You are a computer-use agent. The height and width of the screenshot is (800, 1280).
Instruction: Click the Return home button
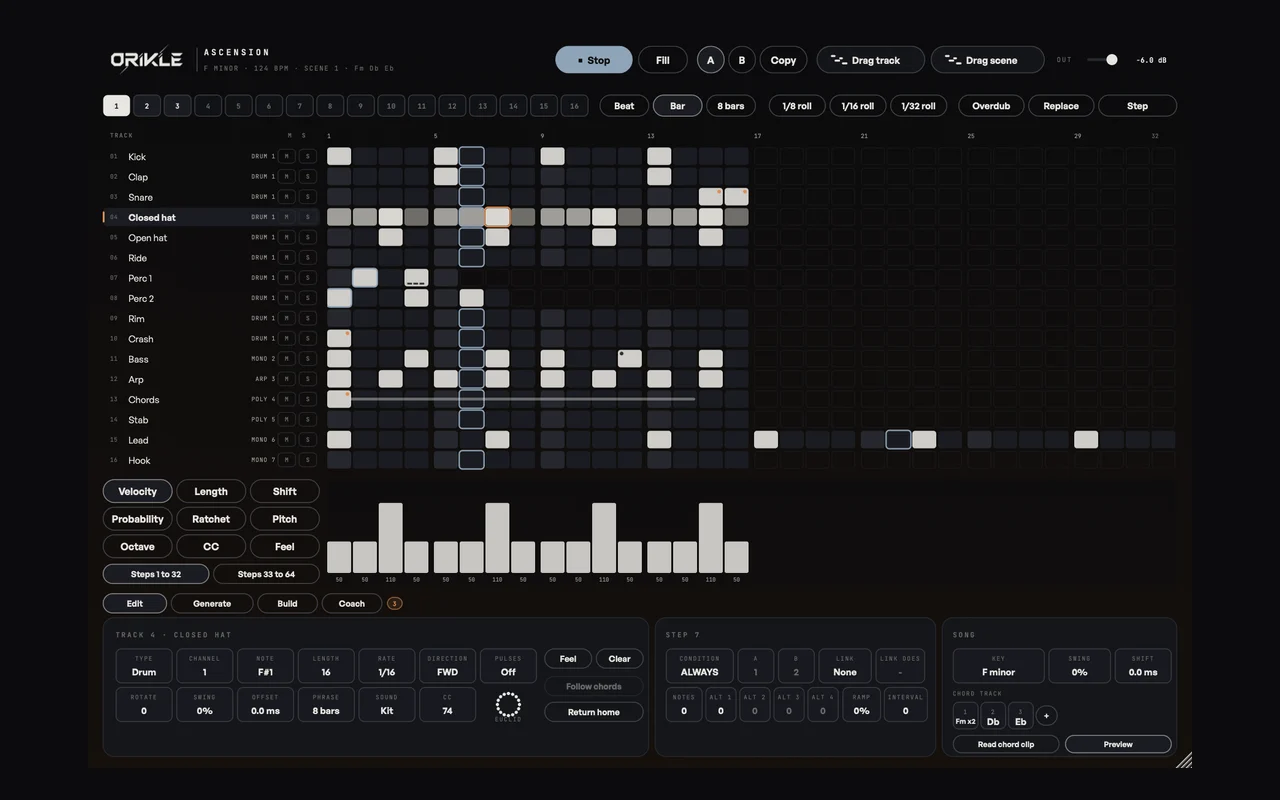(594, 712)
